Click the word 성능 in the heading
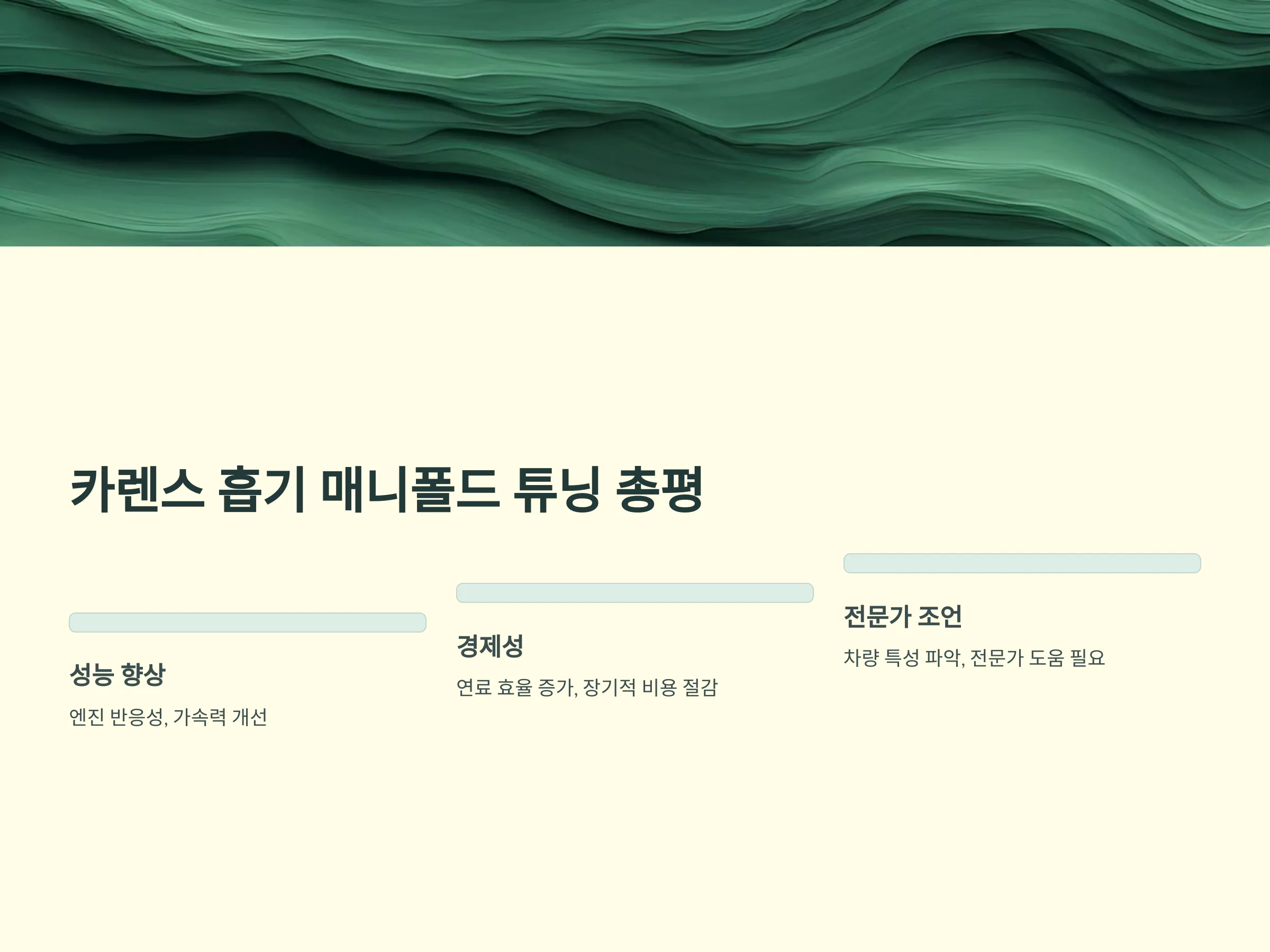 tap(92, 674)
